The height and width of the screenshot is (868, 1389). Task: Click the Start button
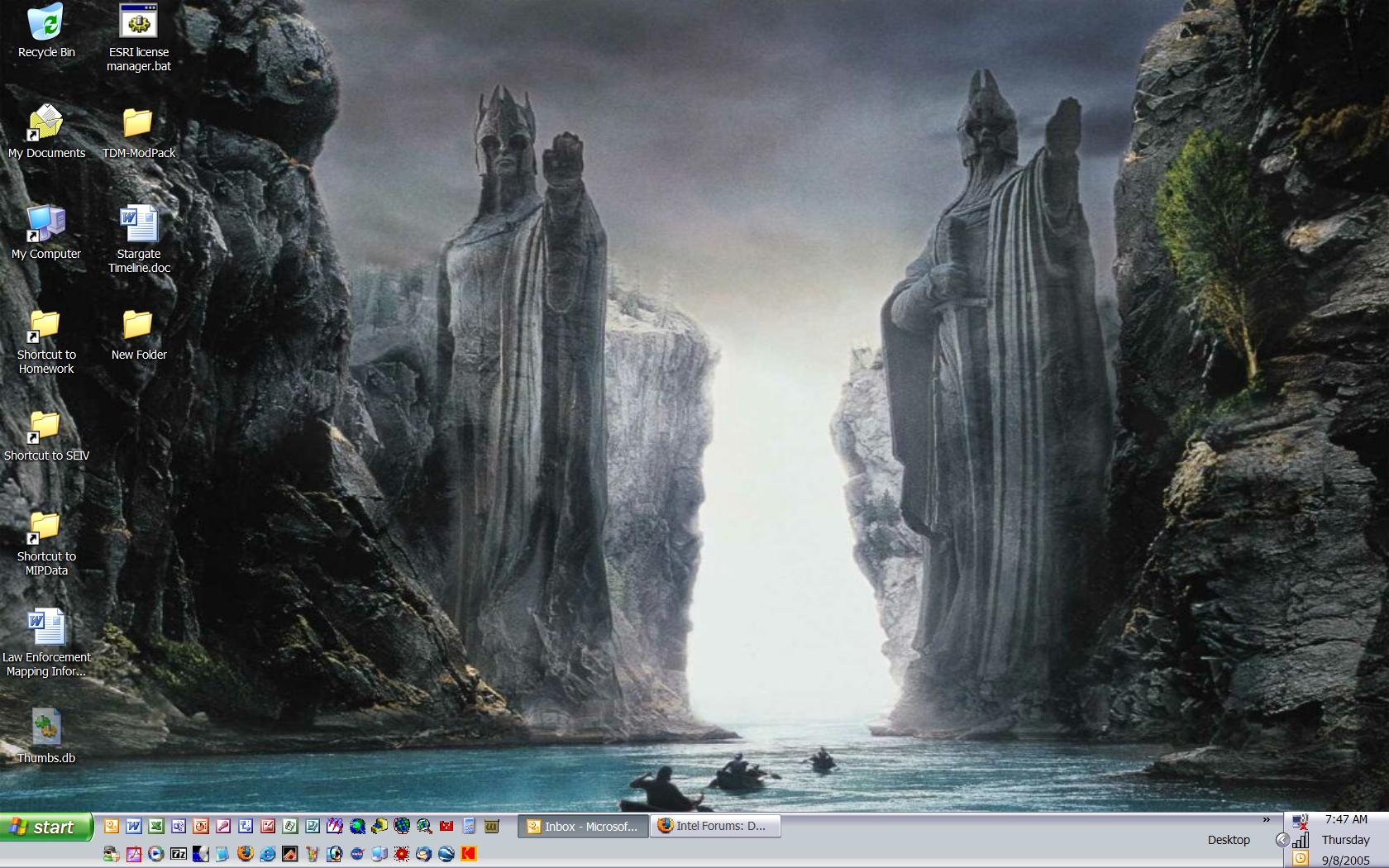(45, 827)
